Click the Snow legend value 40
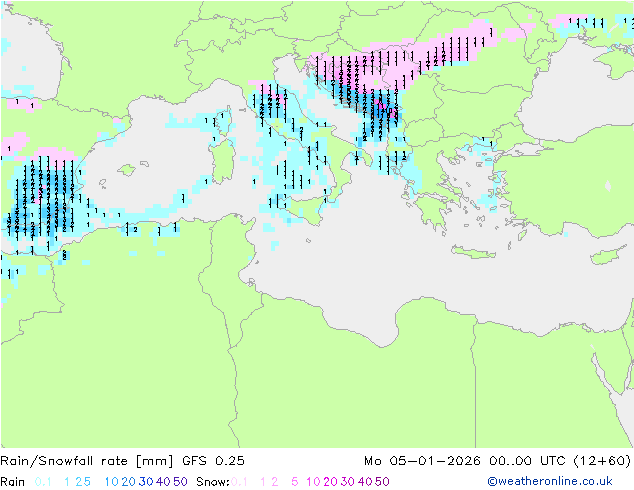The image size is (634, 490). point(365,482)
